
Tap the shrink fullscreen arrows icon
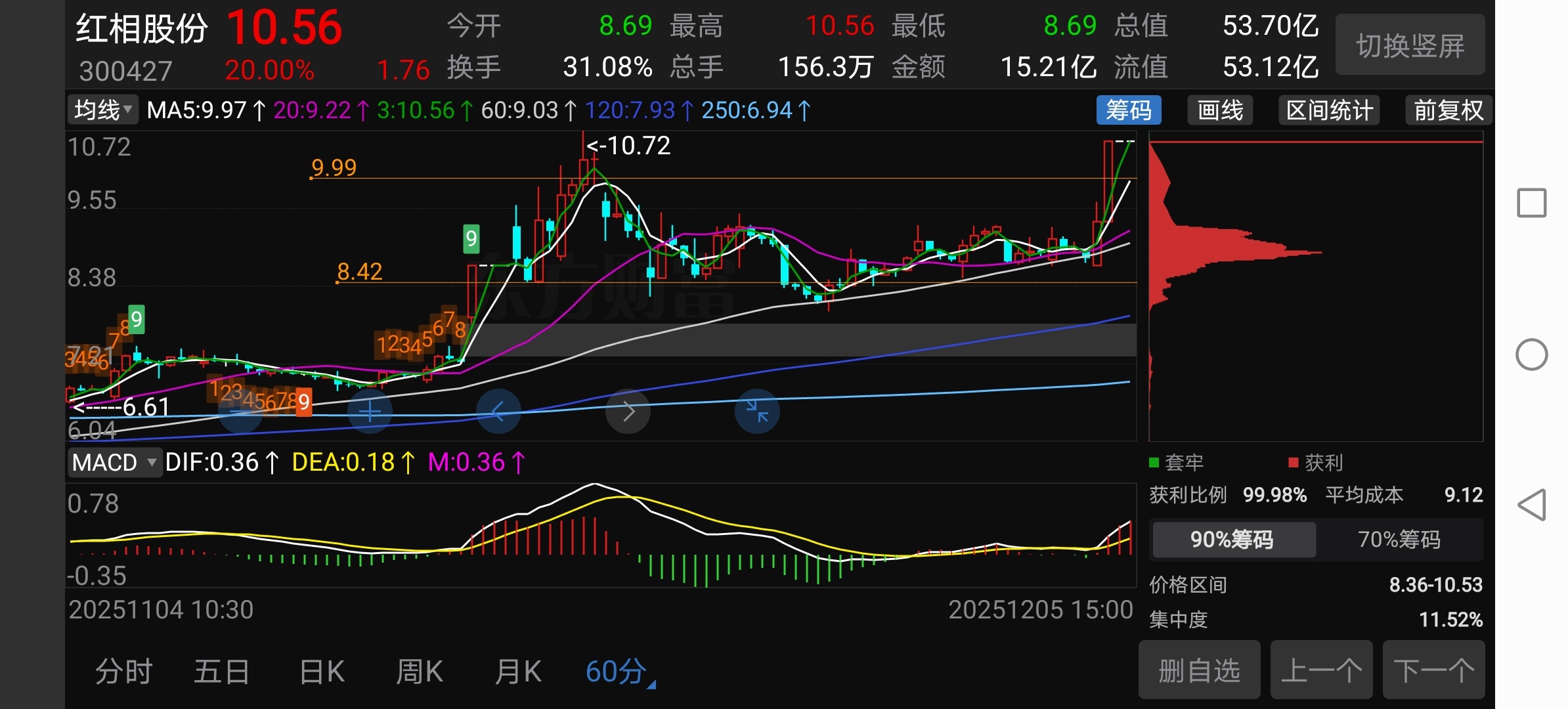757,412
